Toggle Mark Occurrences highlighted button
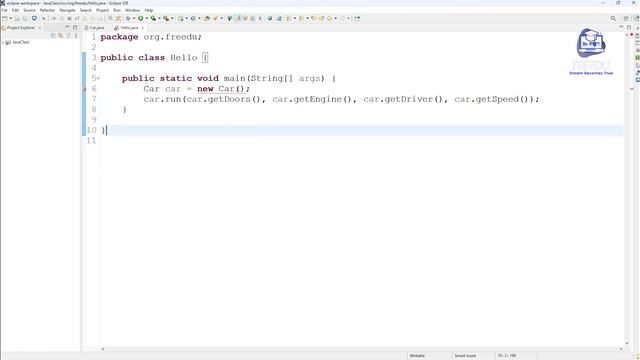 (x=238, y=18)
